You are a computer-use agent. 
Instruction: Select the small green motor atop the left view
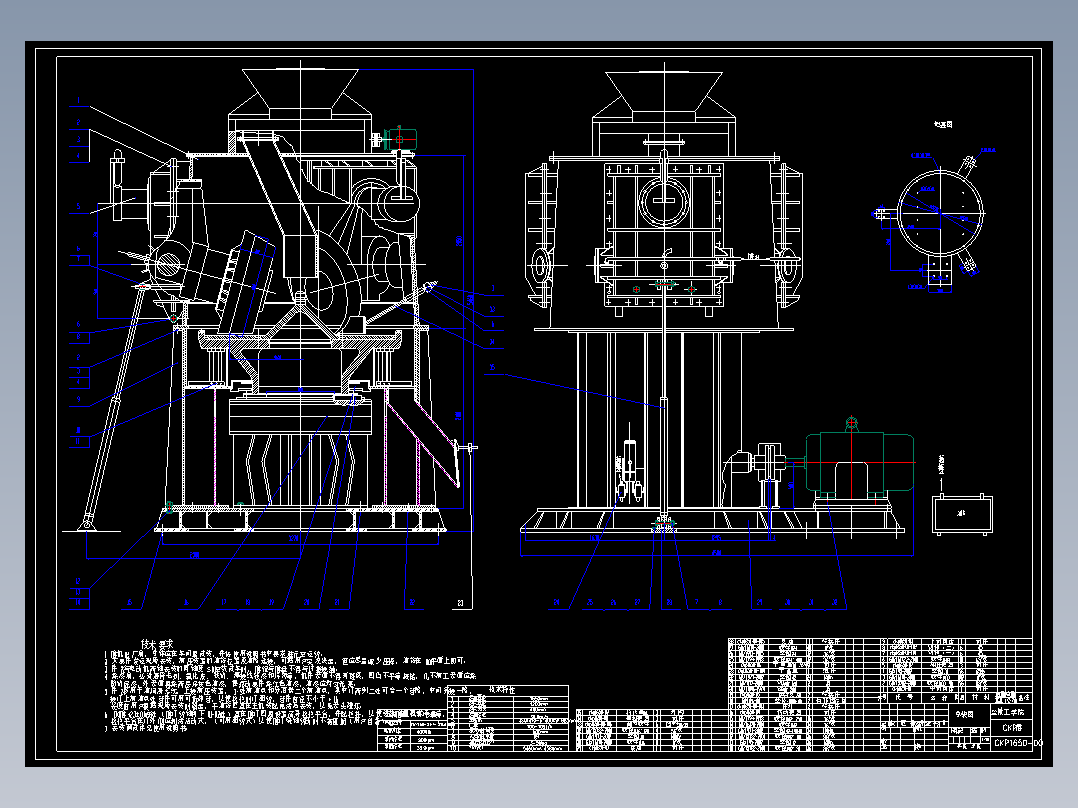[x=399, y=139]
